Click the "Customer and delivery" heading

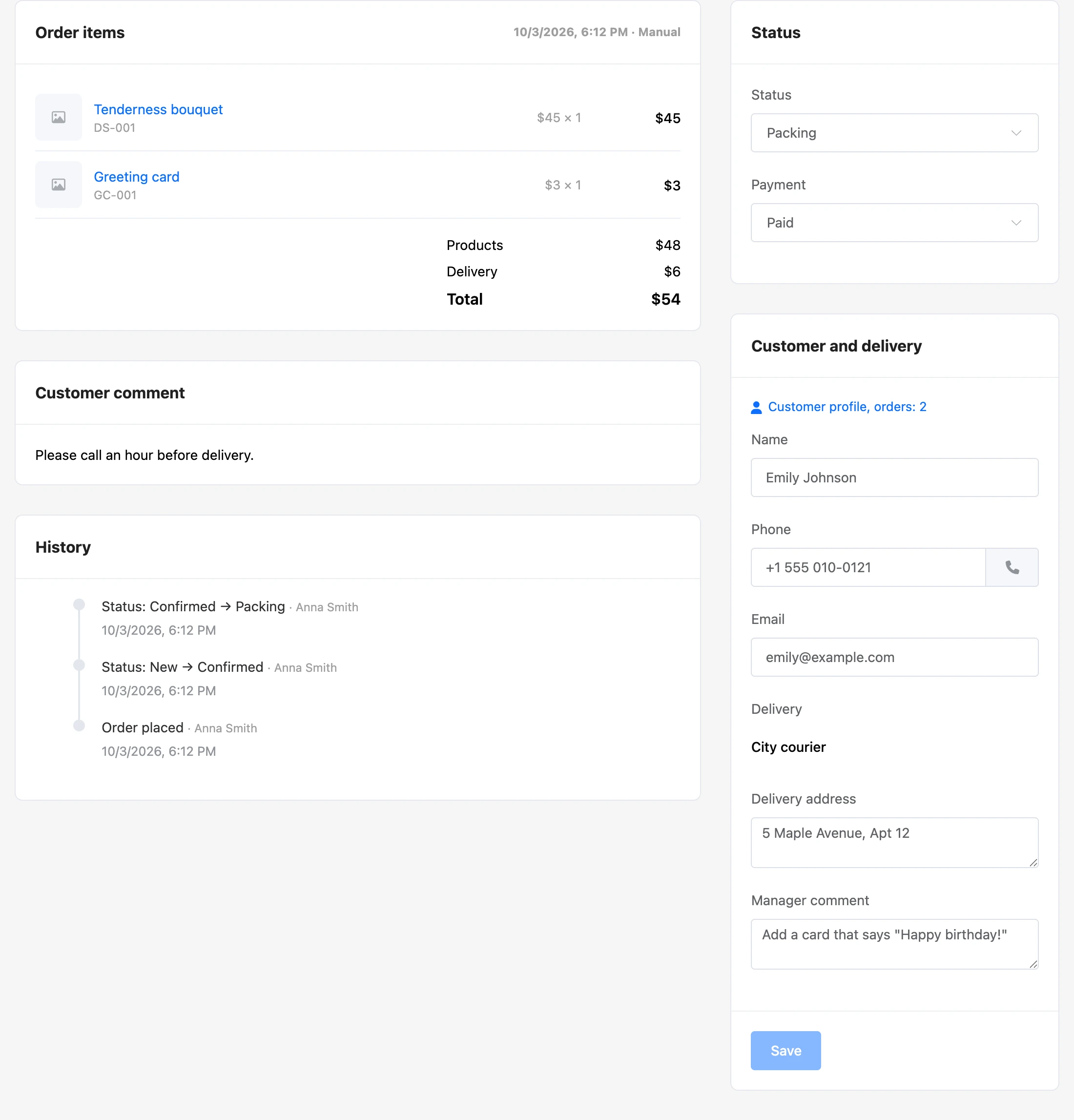coord(836,346)
